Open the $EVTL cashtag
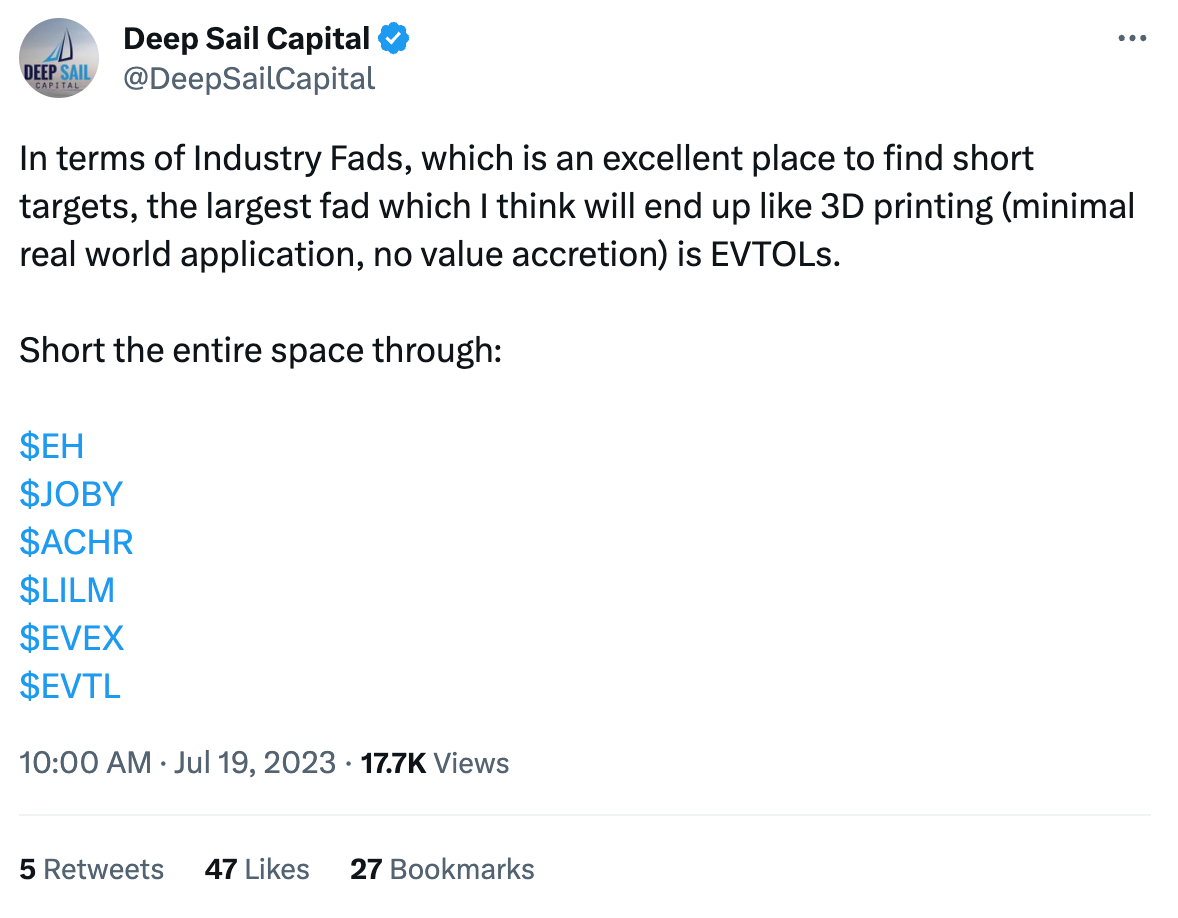The image size is (1178, 918). pyautogui.click(x=70, y=687)
